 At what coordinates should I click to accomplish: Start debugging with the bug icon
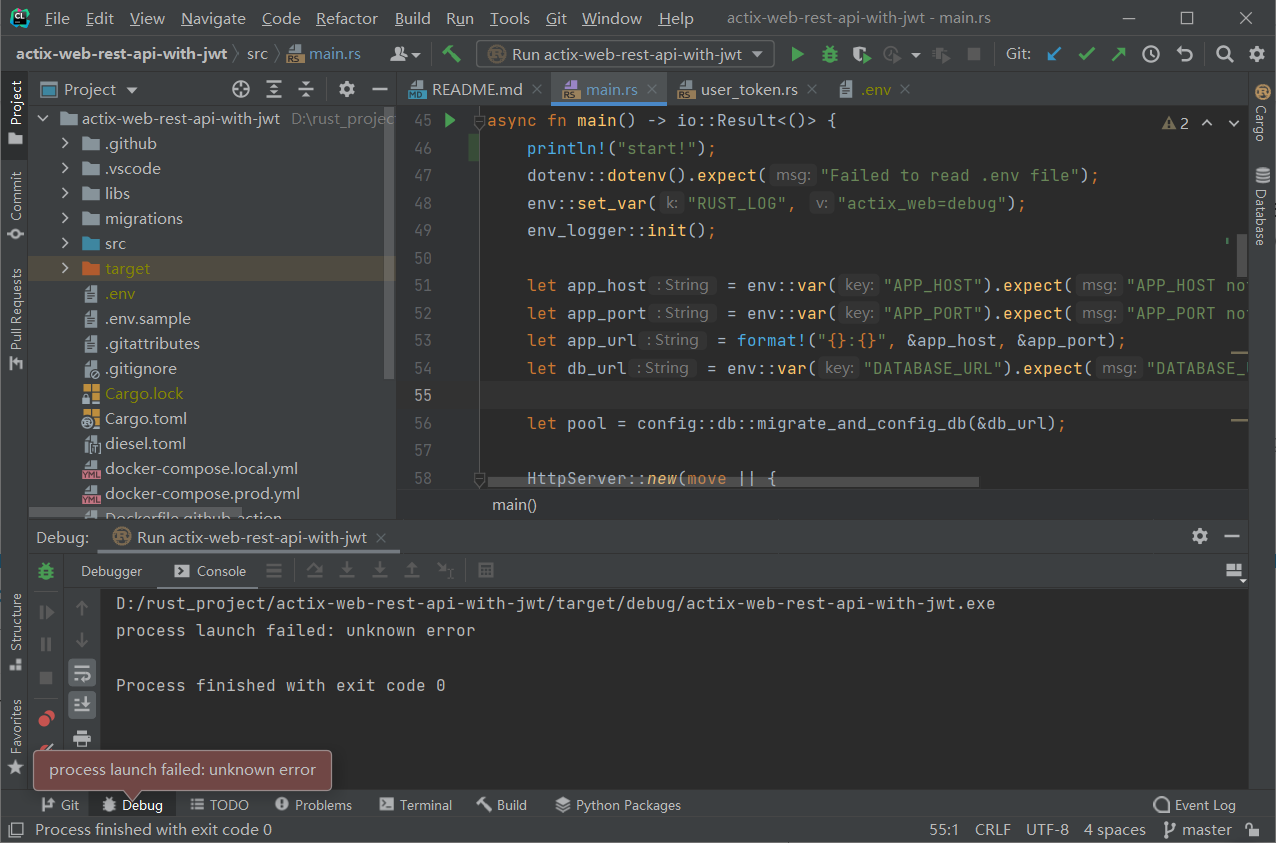(829, 54)
